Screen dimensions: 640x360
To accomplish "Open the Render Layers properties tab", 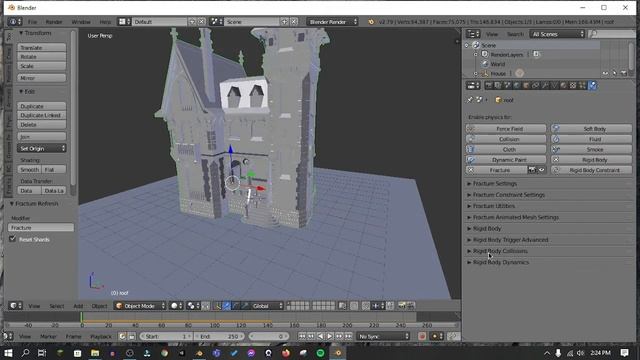I will pos(498,85).
